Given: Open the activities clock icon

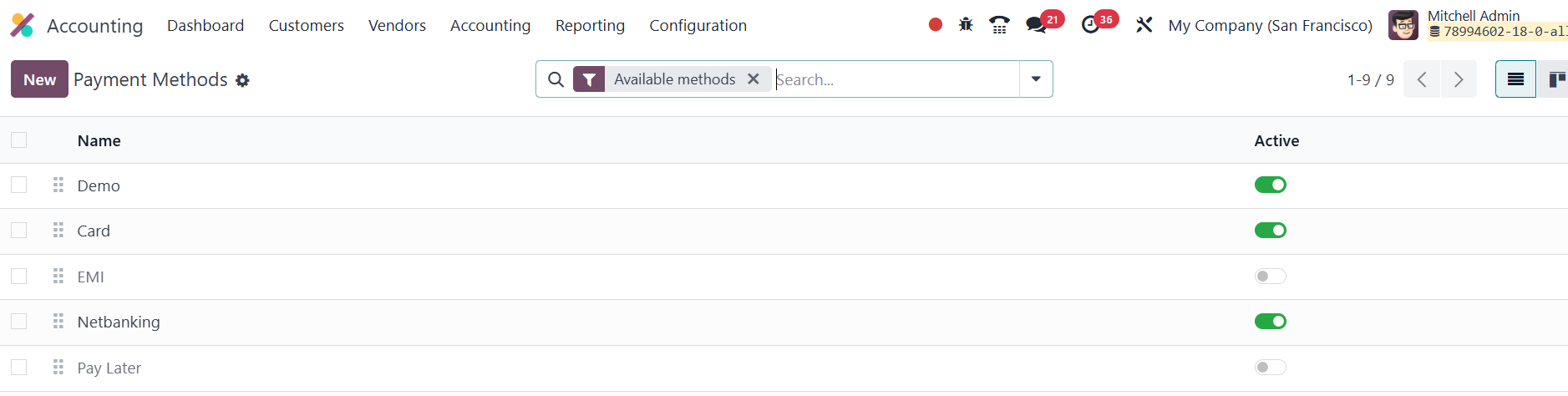Looking at the screenshot, I should click(x=1090, y=25).
